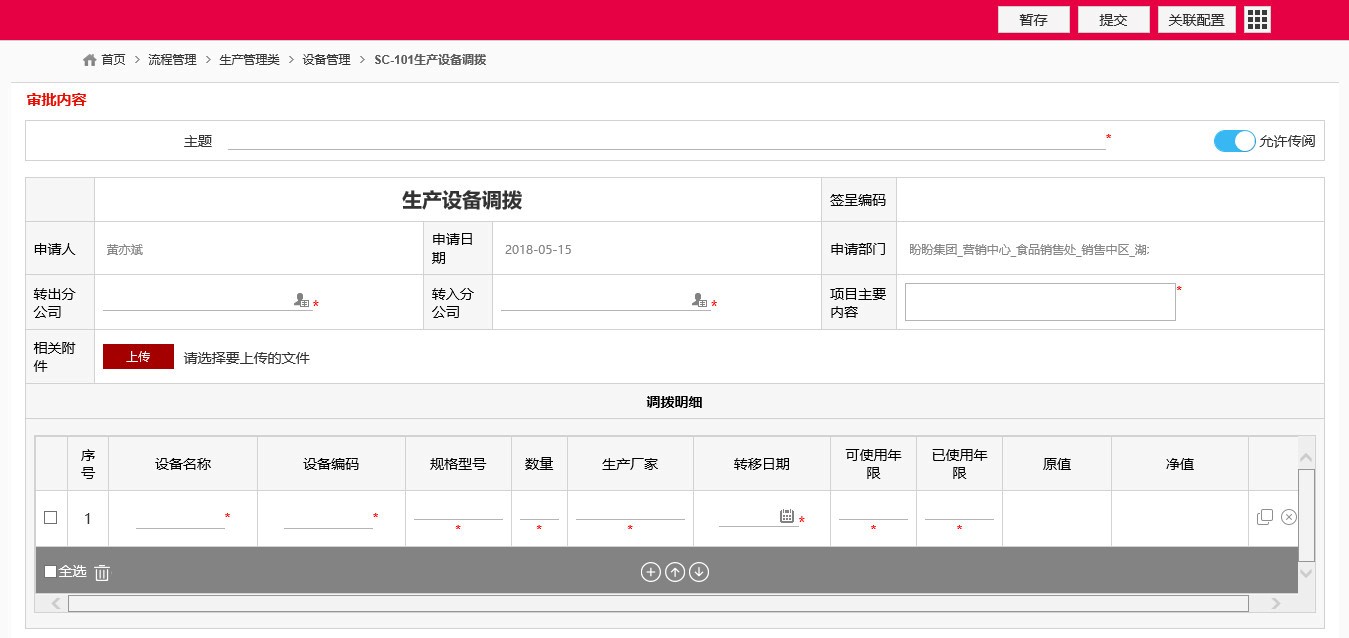Open calendar picker for 转移日期
The image size is (1349, 638).
[x=787, y=516]
